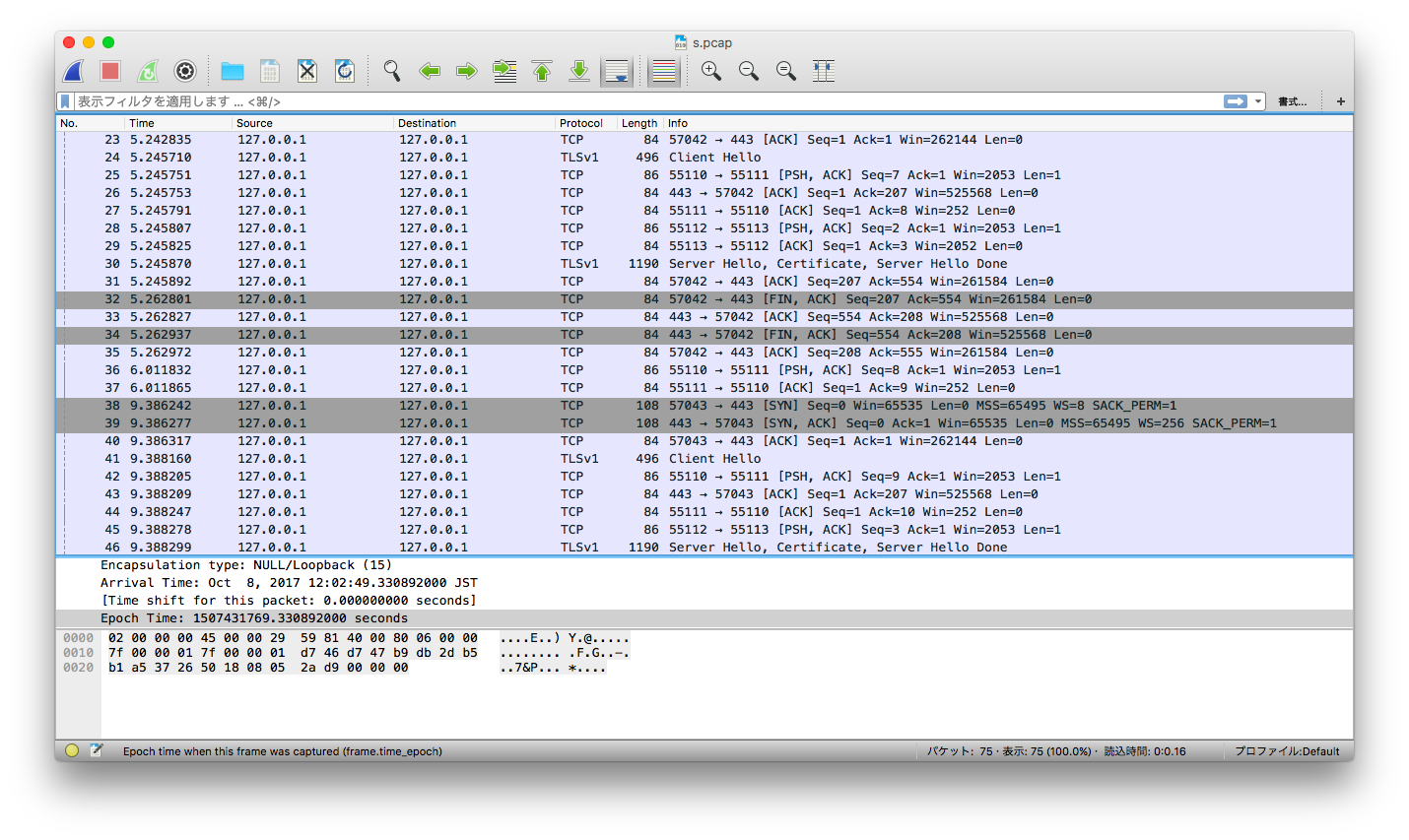Zoom out packet text
1409x840 pixels.
tap(749, 71)
